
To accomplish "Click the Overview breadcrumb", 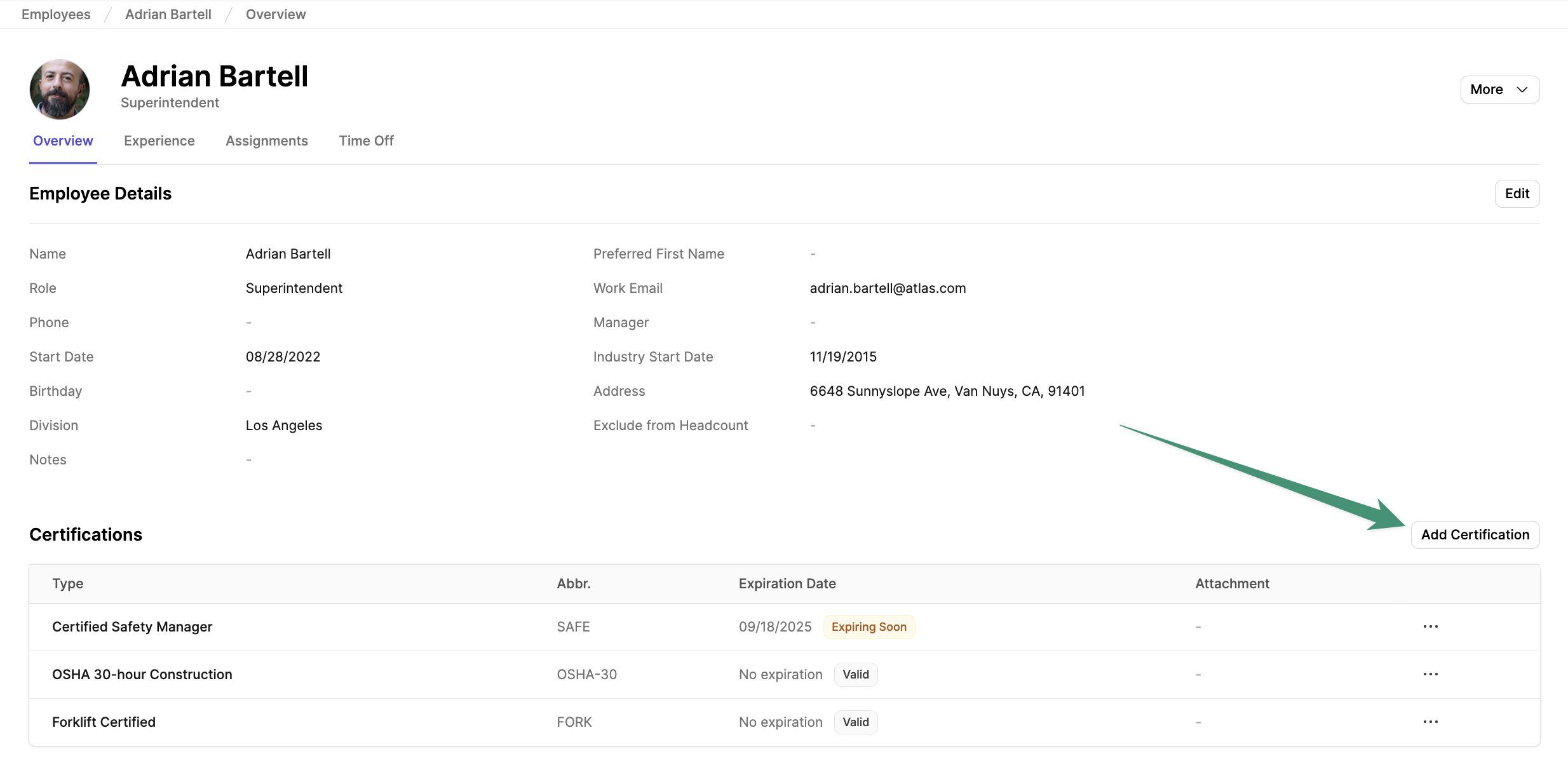I will point(276,14).
